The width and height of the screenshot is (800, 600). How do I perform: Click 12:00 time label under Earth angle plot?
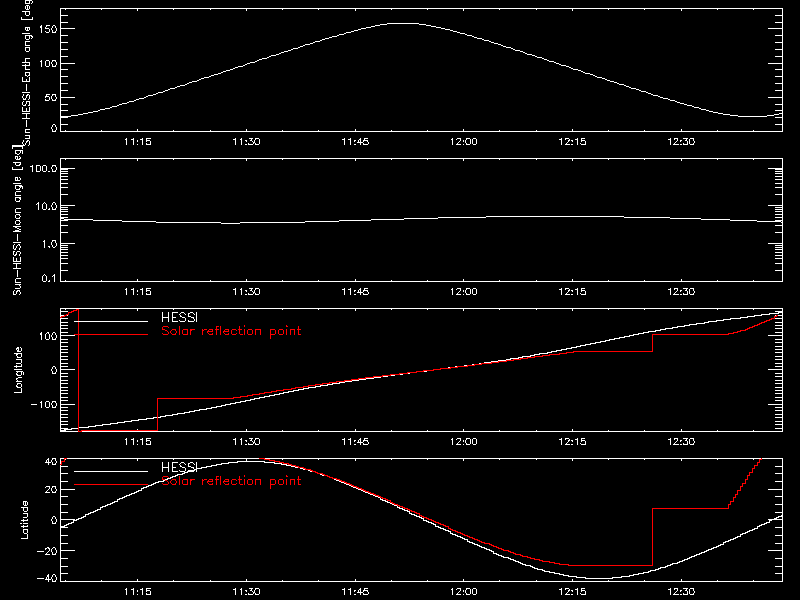coord(464,142)
